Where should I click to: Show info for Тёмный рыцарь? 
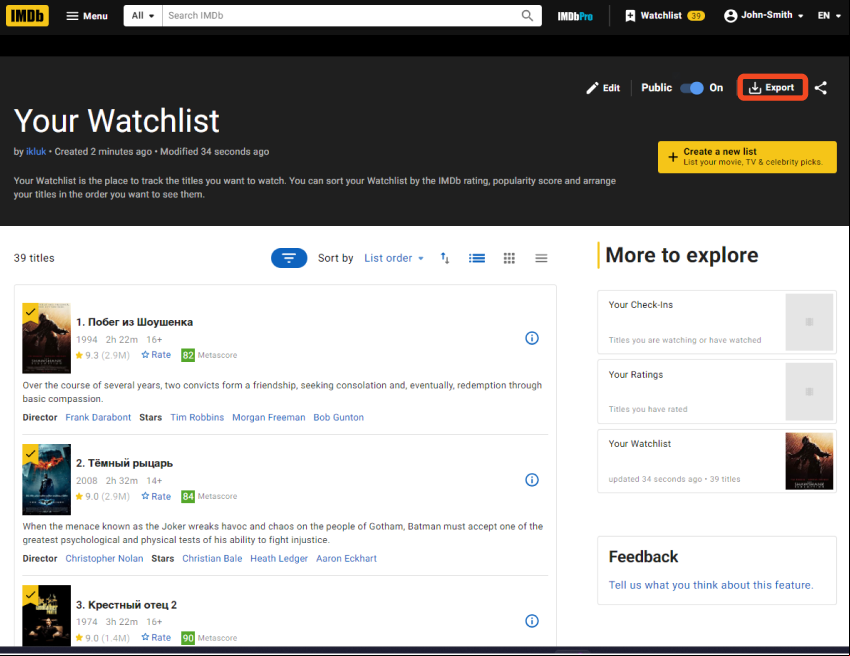(532, 480)
